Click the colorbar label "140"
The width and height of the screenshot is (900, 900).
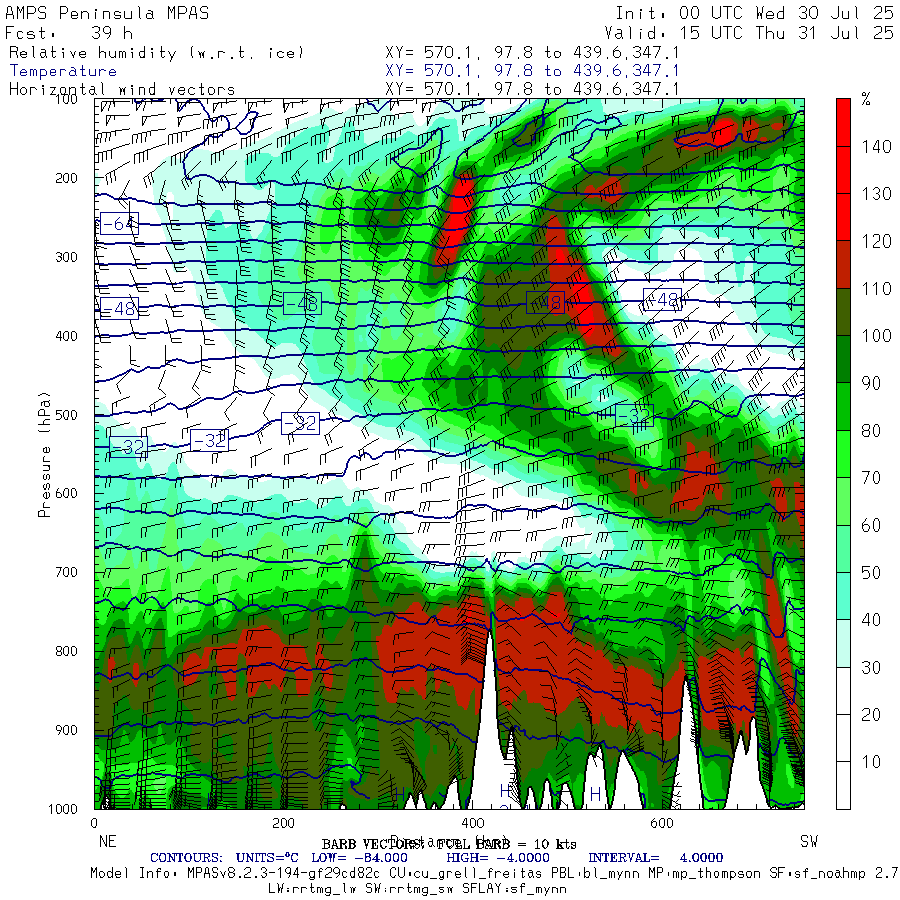[x=876, y=147]
